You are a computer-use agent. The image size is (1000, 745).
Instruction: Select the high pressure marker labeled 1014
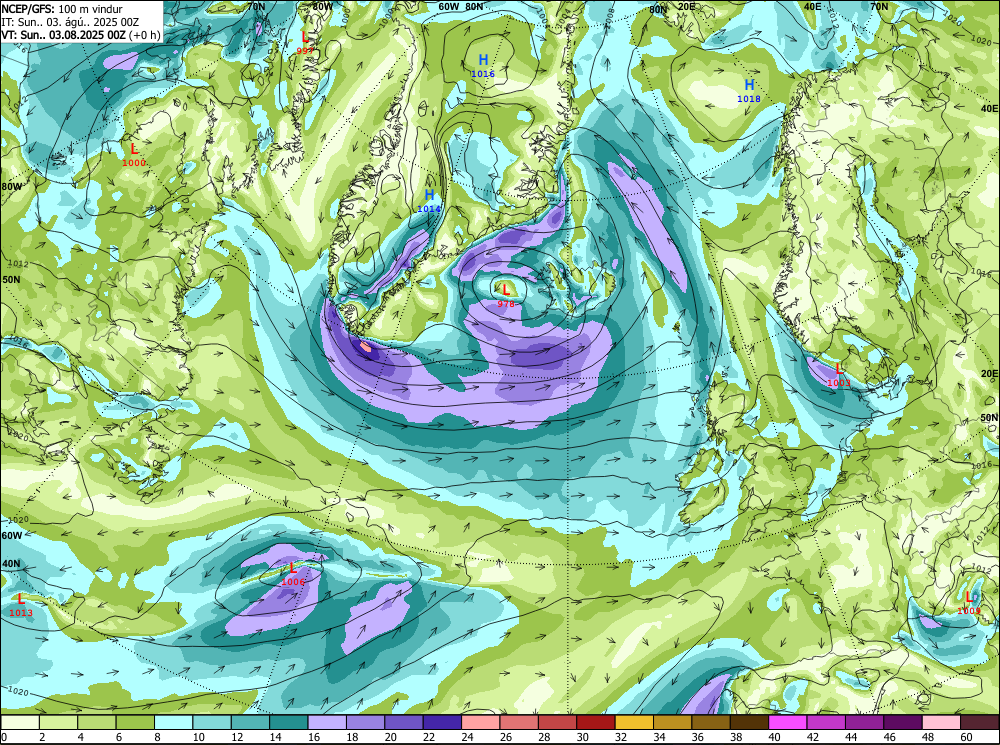pos(429,200)
